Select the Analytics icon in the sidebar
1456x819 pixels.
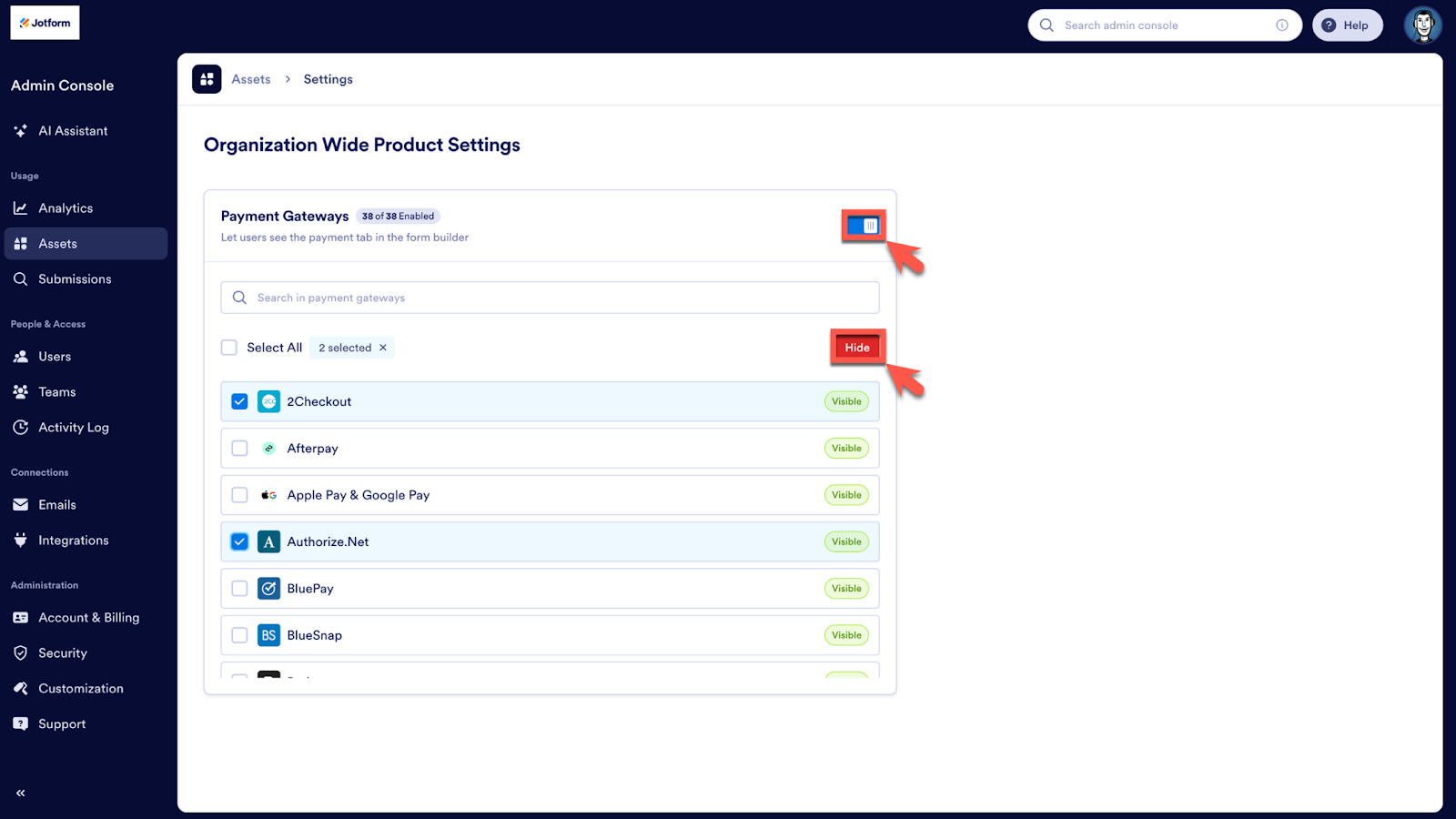20,207
